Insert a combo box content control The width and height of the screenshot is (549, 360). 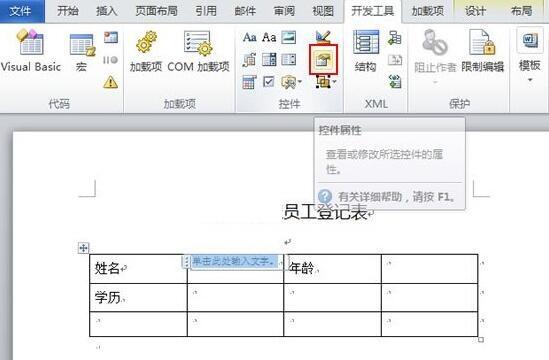pos(269,60)
